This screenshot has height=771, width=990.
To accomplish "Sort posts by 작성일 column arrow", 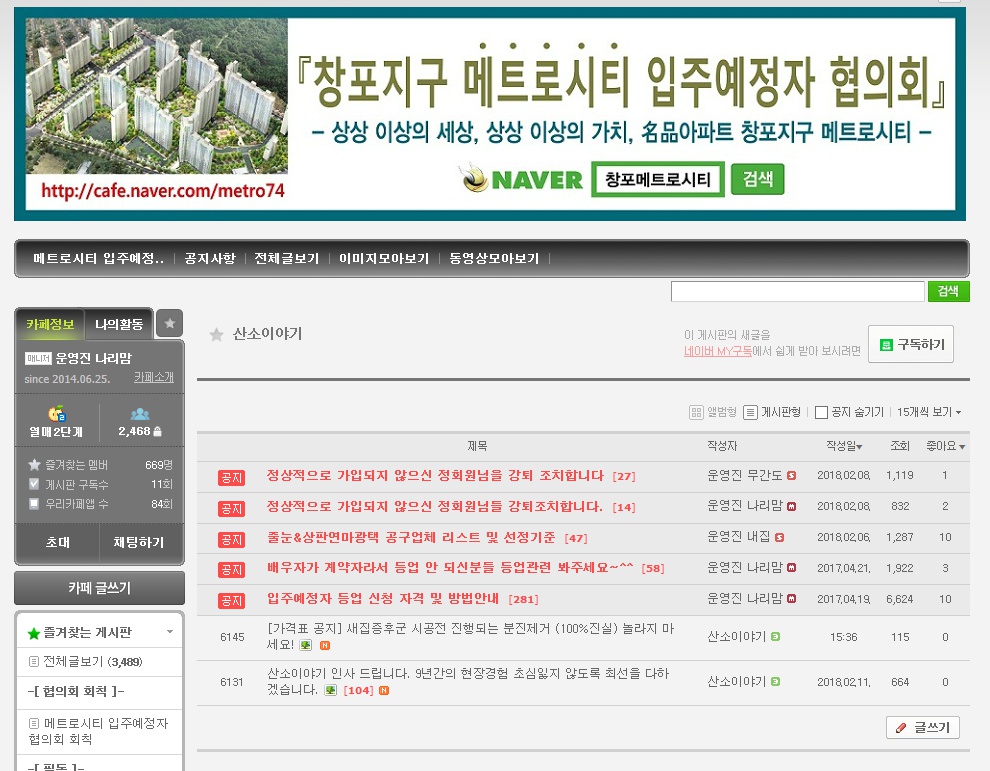I will (x=859, y=447).
